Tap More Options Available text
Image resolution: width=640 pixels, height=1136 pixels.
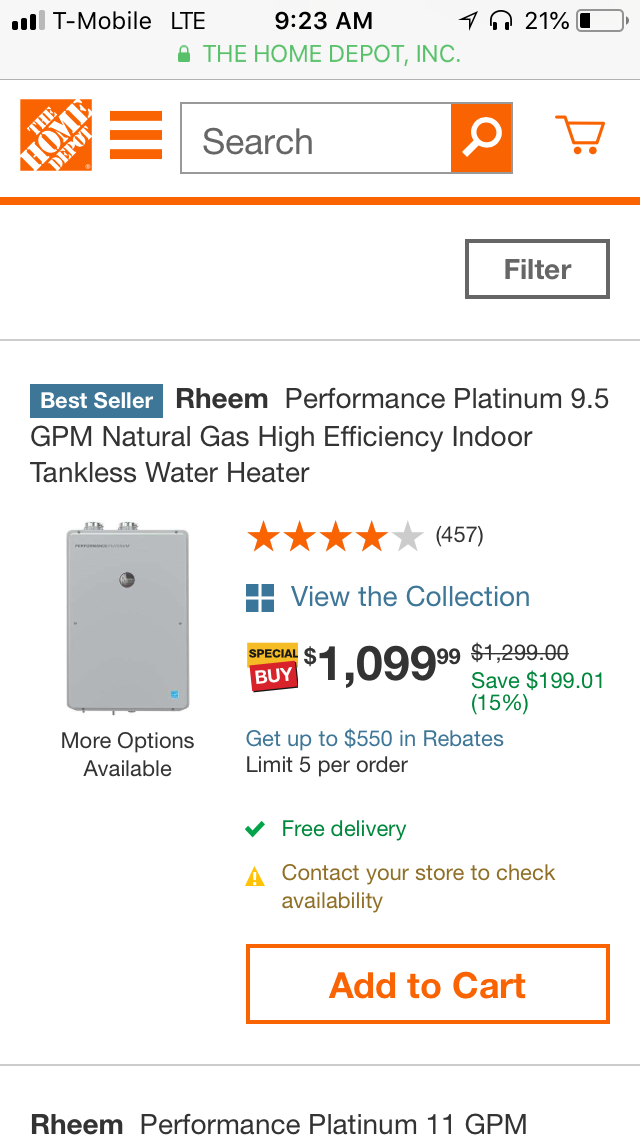tap(127, 755)
